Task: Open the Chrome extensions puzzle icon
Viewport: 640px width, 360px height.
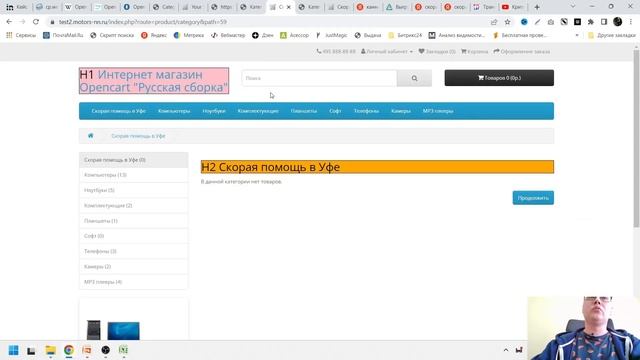Action: tap(591, 22)
